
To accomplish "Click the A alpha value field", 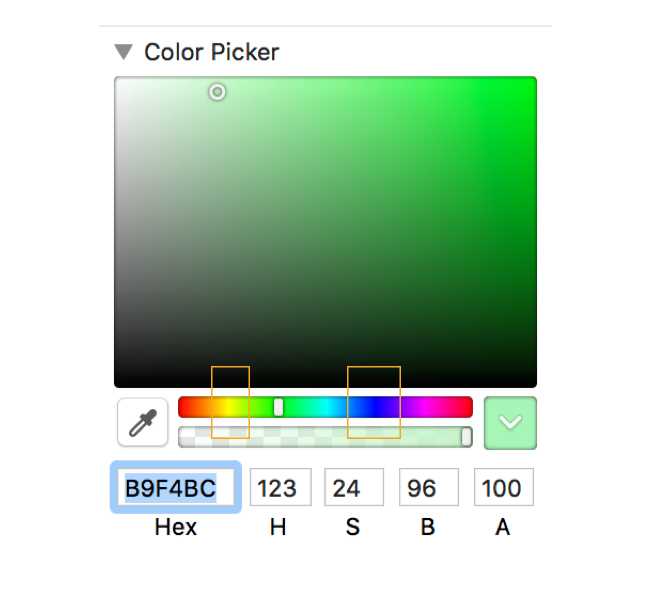I will coord(503,488).
